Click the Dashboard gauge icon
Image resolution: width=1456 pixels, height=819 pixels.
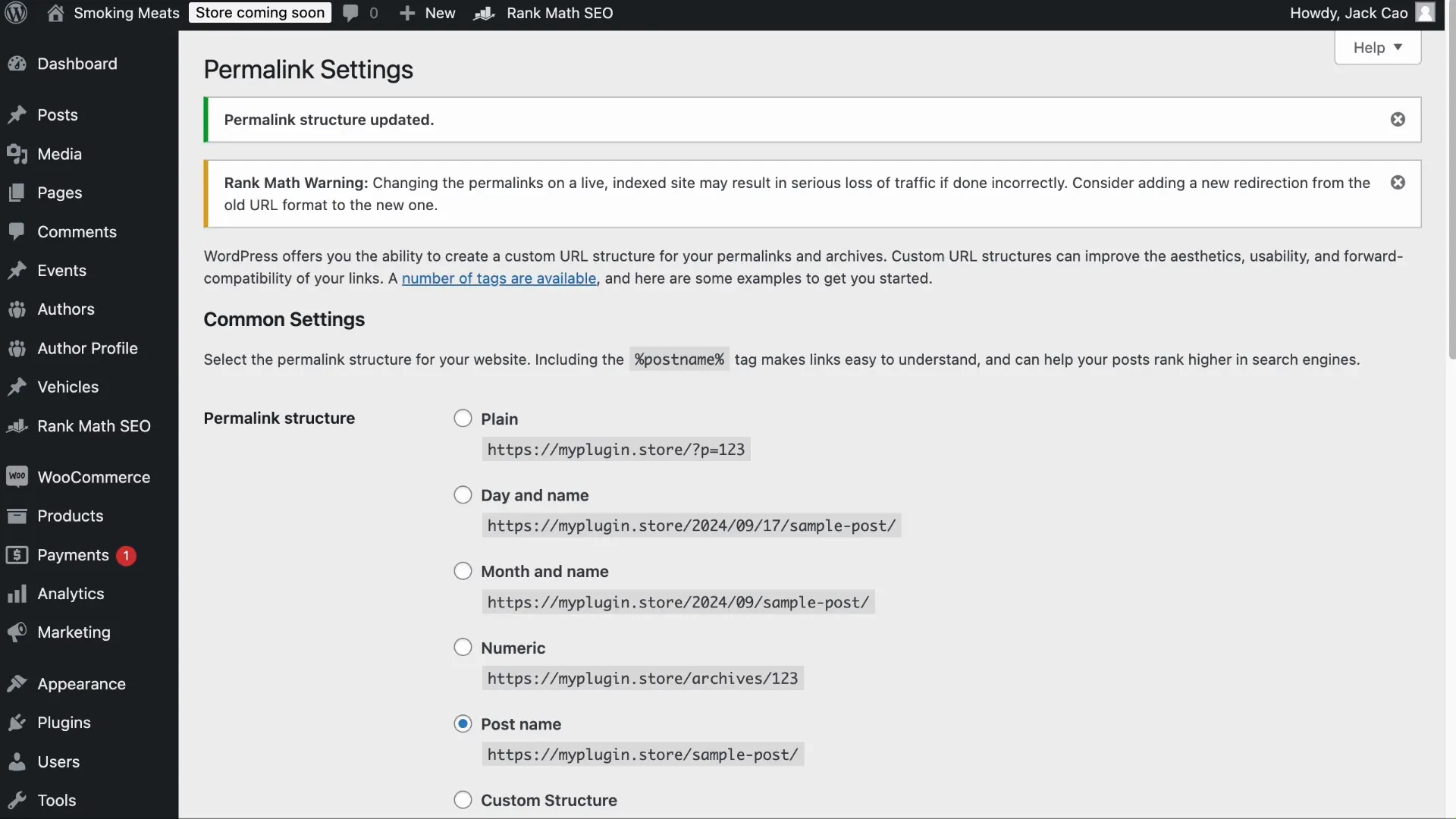click(17, 64)
